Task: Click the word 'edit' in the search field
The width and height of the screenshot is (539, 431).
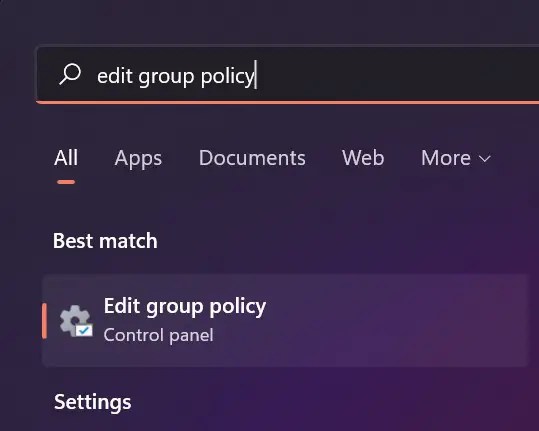Action: pos(115,76)
